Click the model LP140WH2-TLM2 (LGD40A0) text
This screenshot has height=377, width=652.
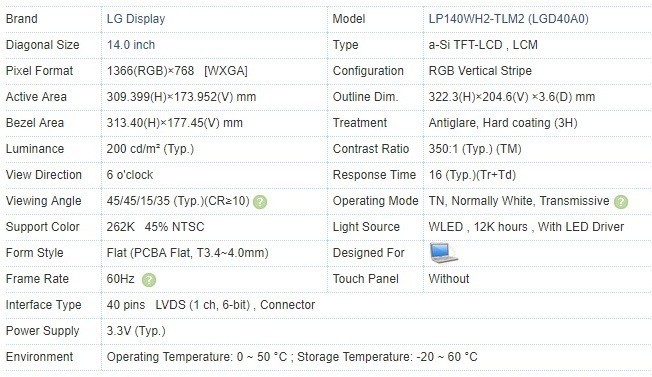[509, 19]
